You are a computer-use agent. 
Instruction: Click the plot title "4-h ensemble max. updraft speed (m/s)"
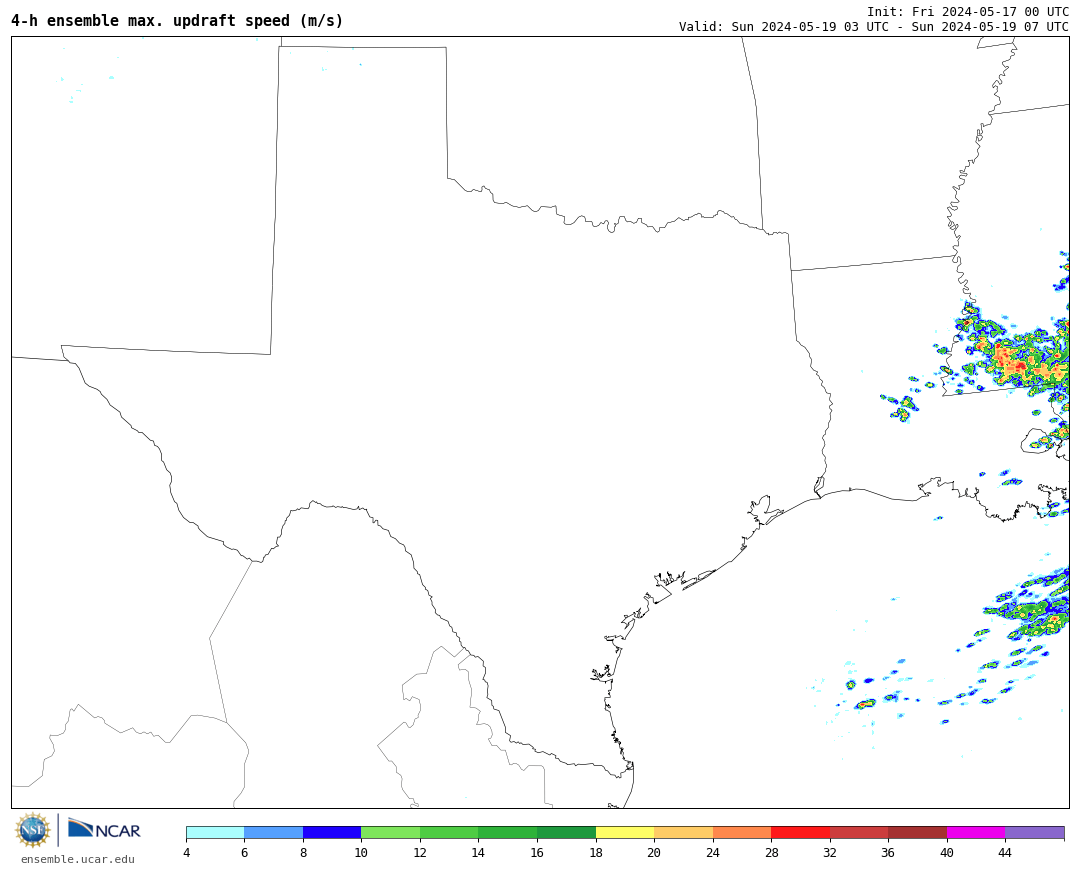coord(177,21)
